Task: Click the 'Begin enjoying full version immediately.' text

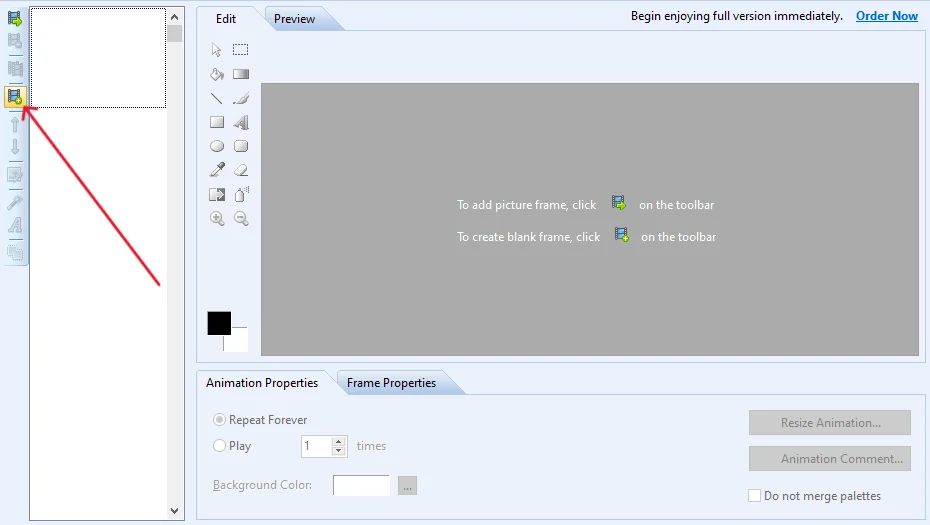Action: tap(737, 16)
